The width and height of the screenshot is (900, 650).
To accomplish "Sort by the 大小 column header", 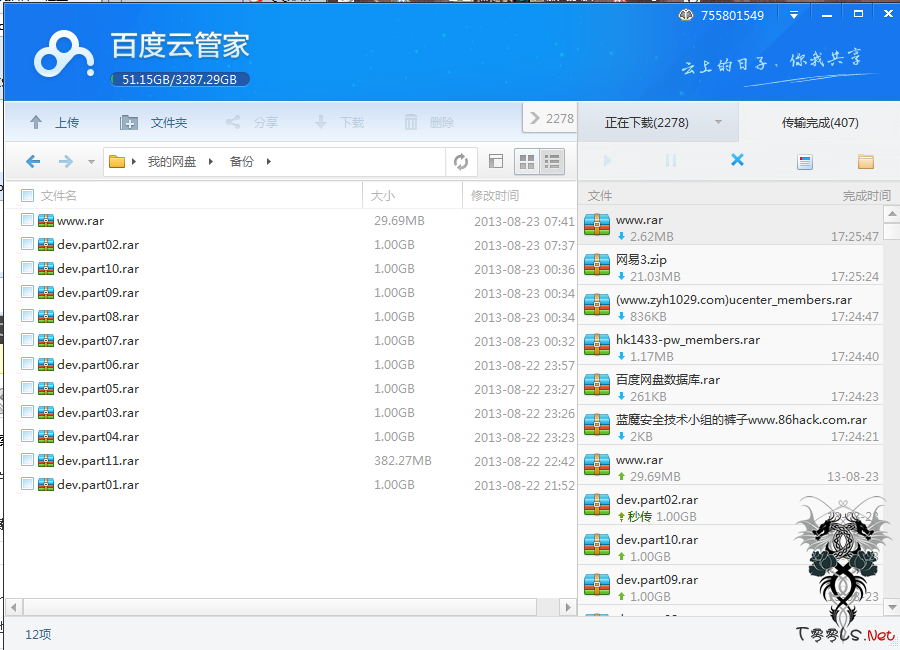I will pyautogui.click(x=383, y=196).
